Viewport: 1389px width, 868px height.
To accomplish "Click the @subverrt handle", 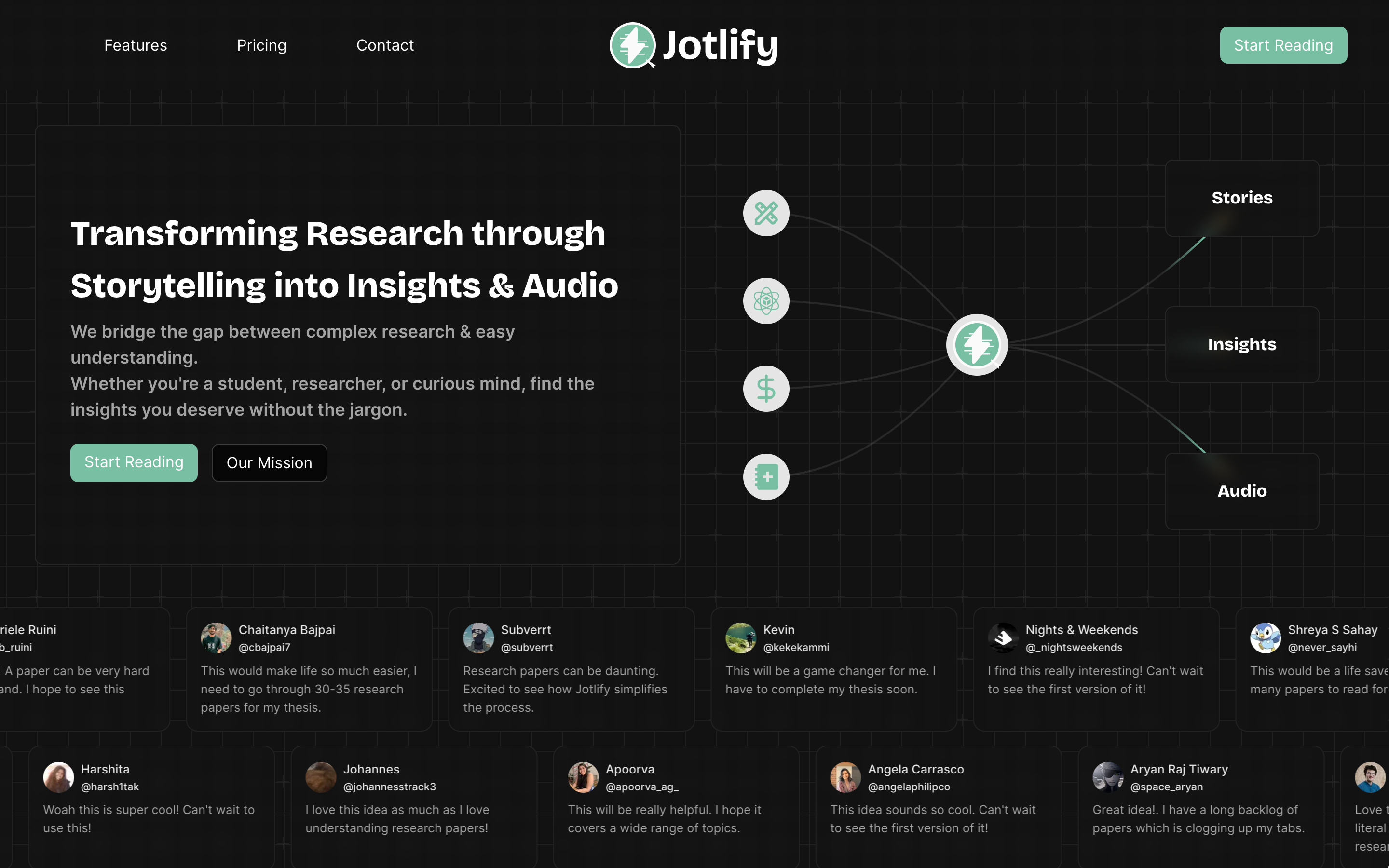I will (x=527, y=648).
